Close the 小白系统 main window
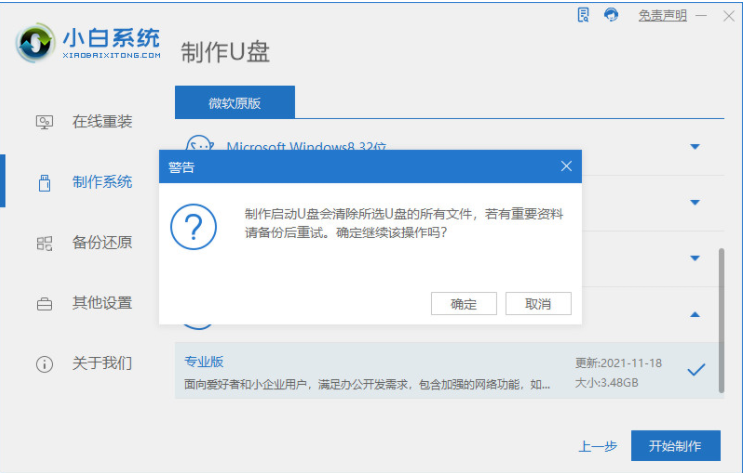Image resolution: width=748 pixels, height=473 pixels. (x=728, y=16)
